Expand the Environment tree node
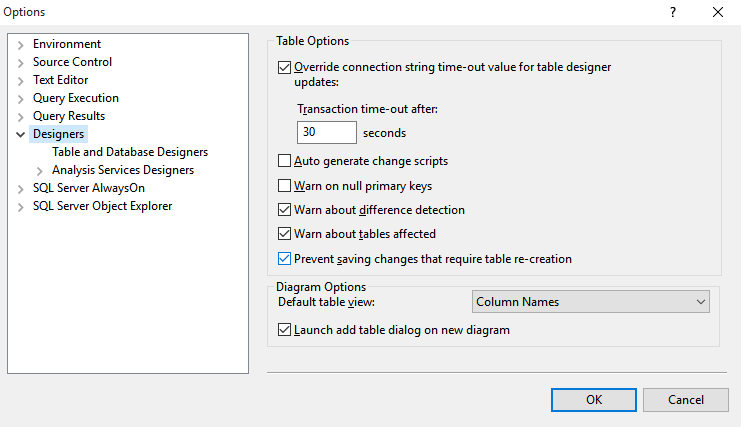Screen dimensions: 741x427 click(20, 45)
